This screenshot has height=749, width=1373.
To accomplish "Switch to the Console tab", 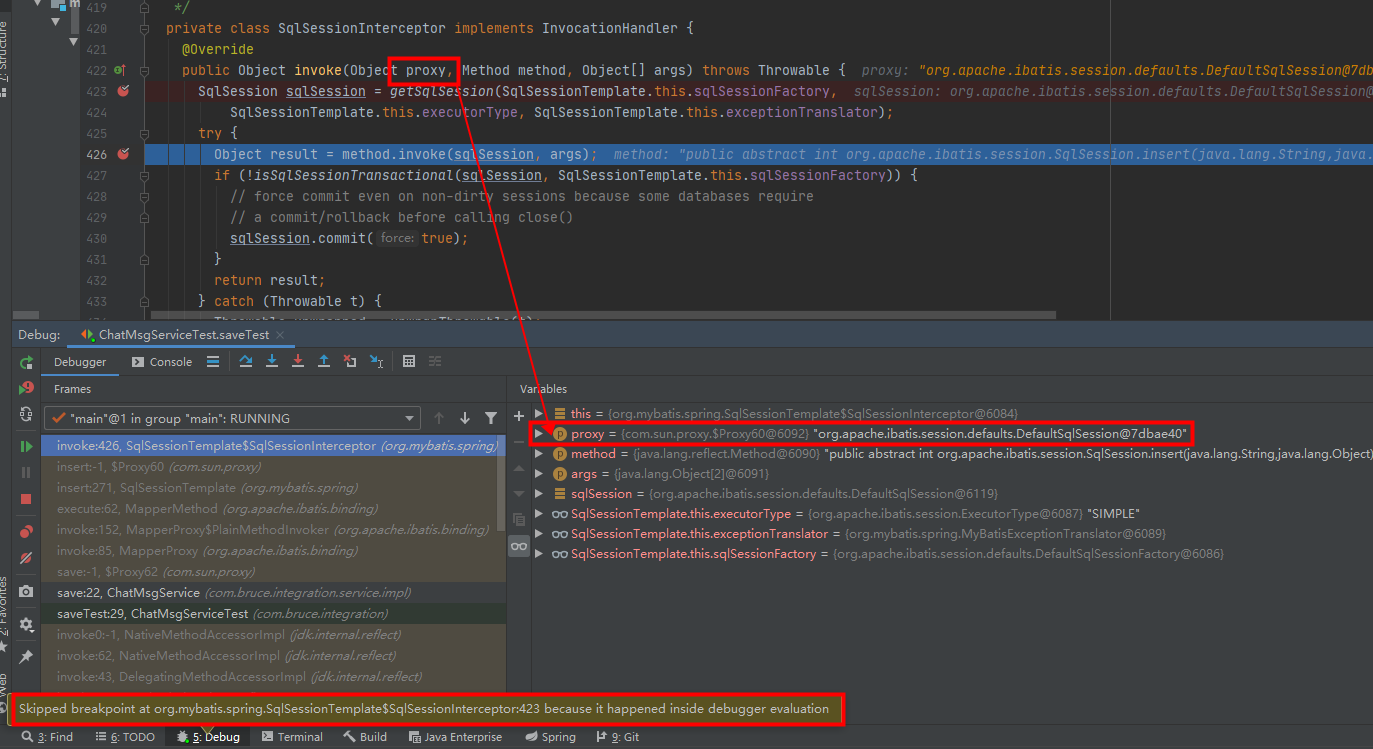I will point(162,362).
